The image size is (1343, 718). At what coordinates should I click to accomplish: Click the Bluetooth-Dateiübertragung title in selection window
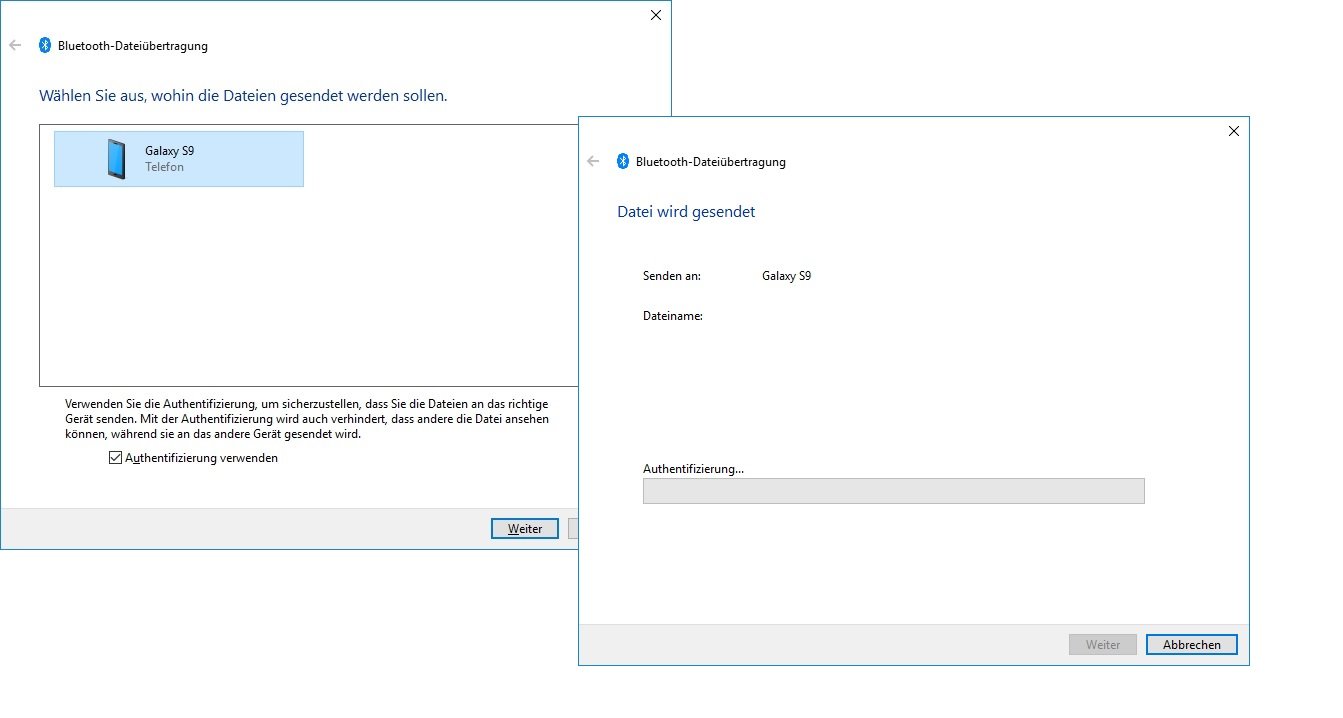pos(133,46)
